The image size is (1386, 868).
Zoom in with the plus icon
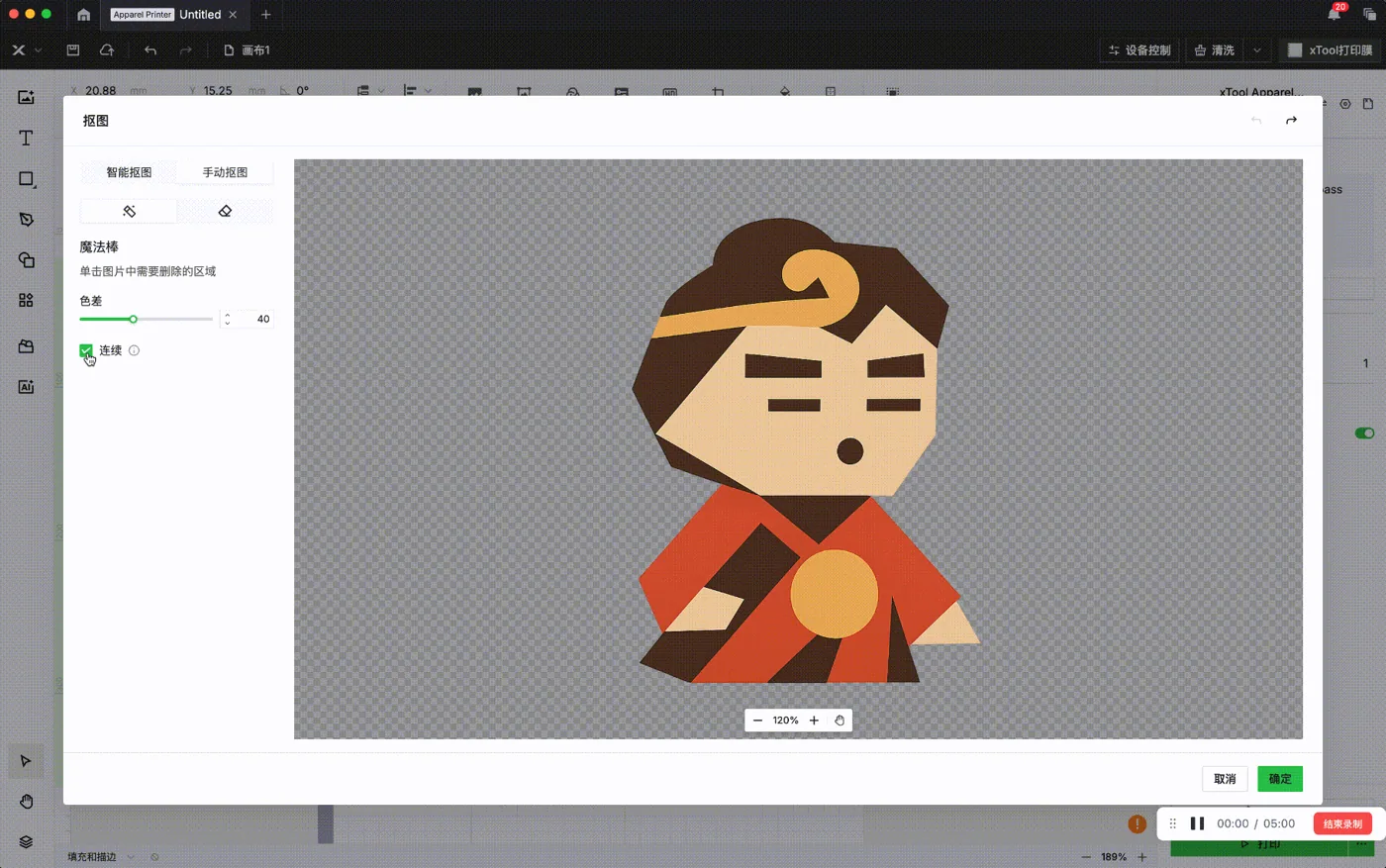(814, 721)
